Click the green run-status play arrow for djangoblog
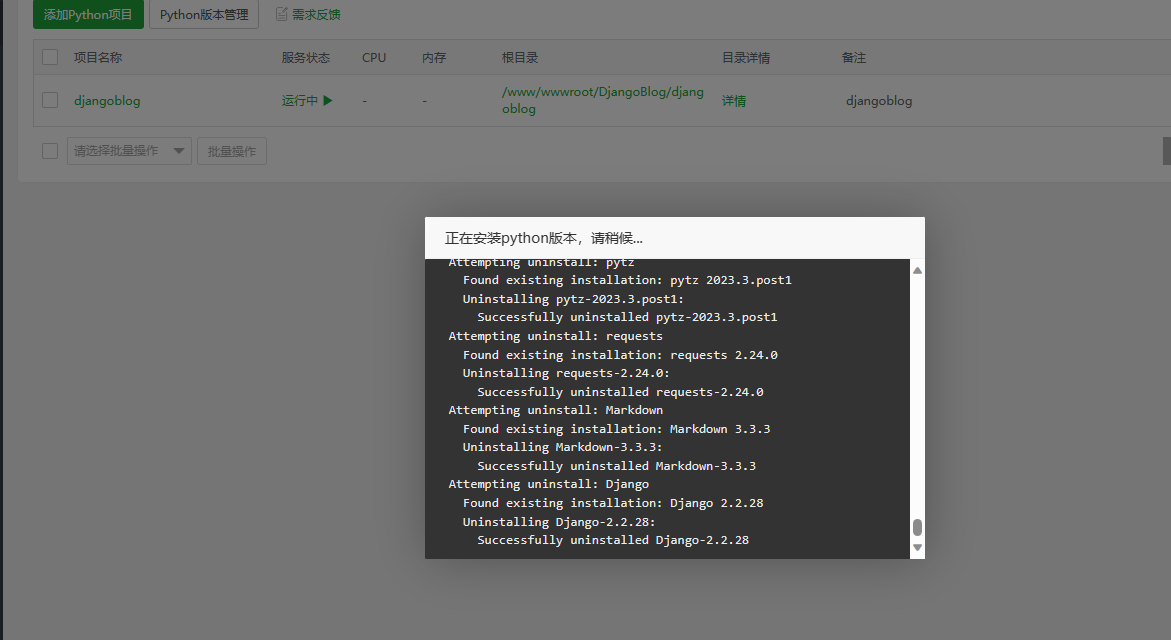1171x640 pixels. point(327,100)
